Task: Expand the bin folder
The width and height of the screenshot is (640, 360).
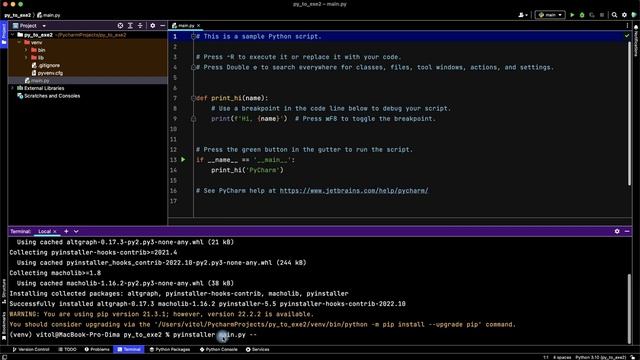Action: [x=27, y=50]
